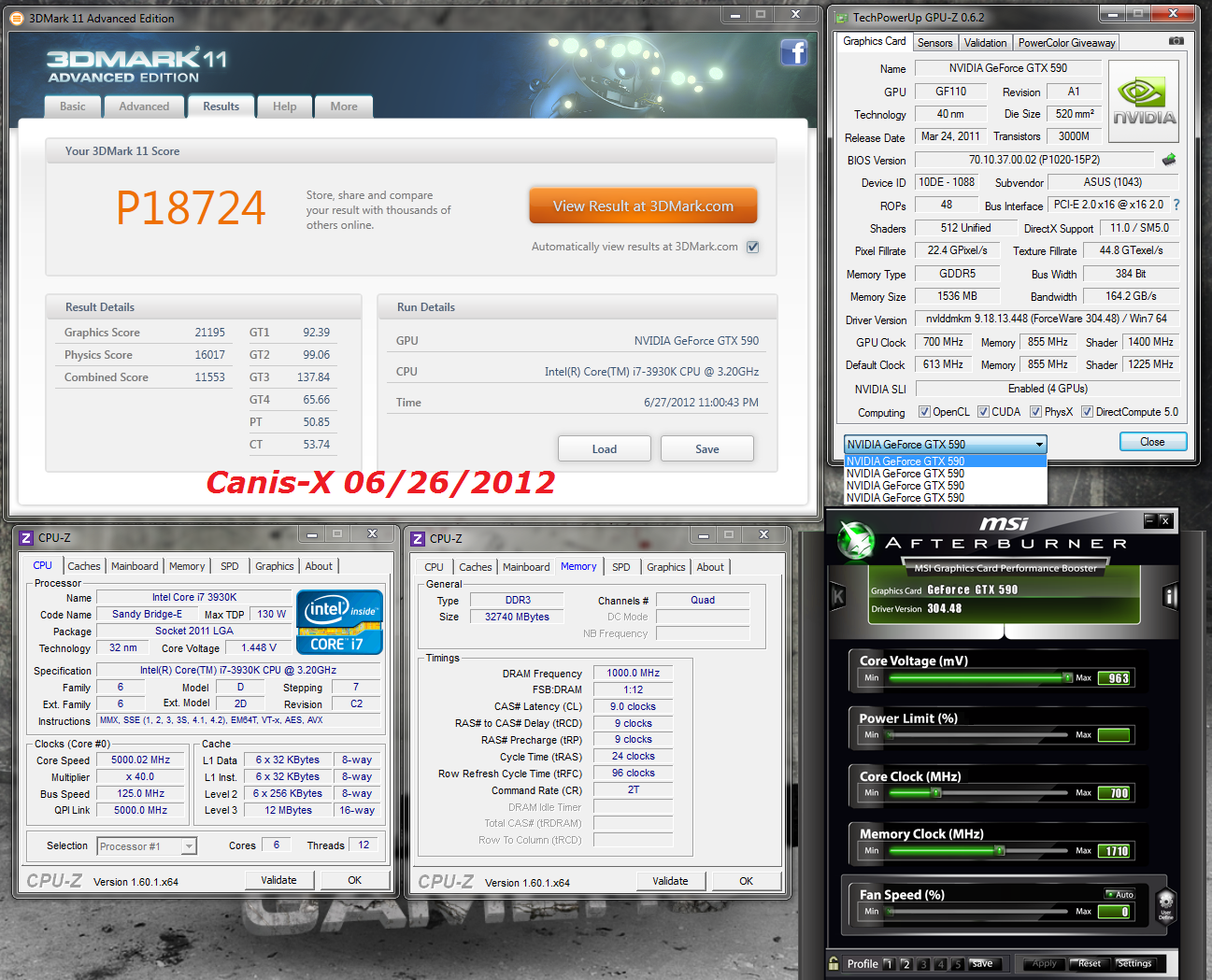Open the Validation tab in GPU-Z
Screen dimensions: 1212x980
(986, 43)
